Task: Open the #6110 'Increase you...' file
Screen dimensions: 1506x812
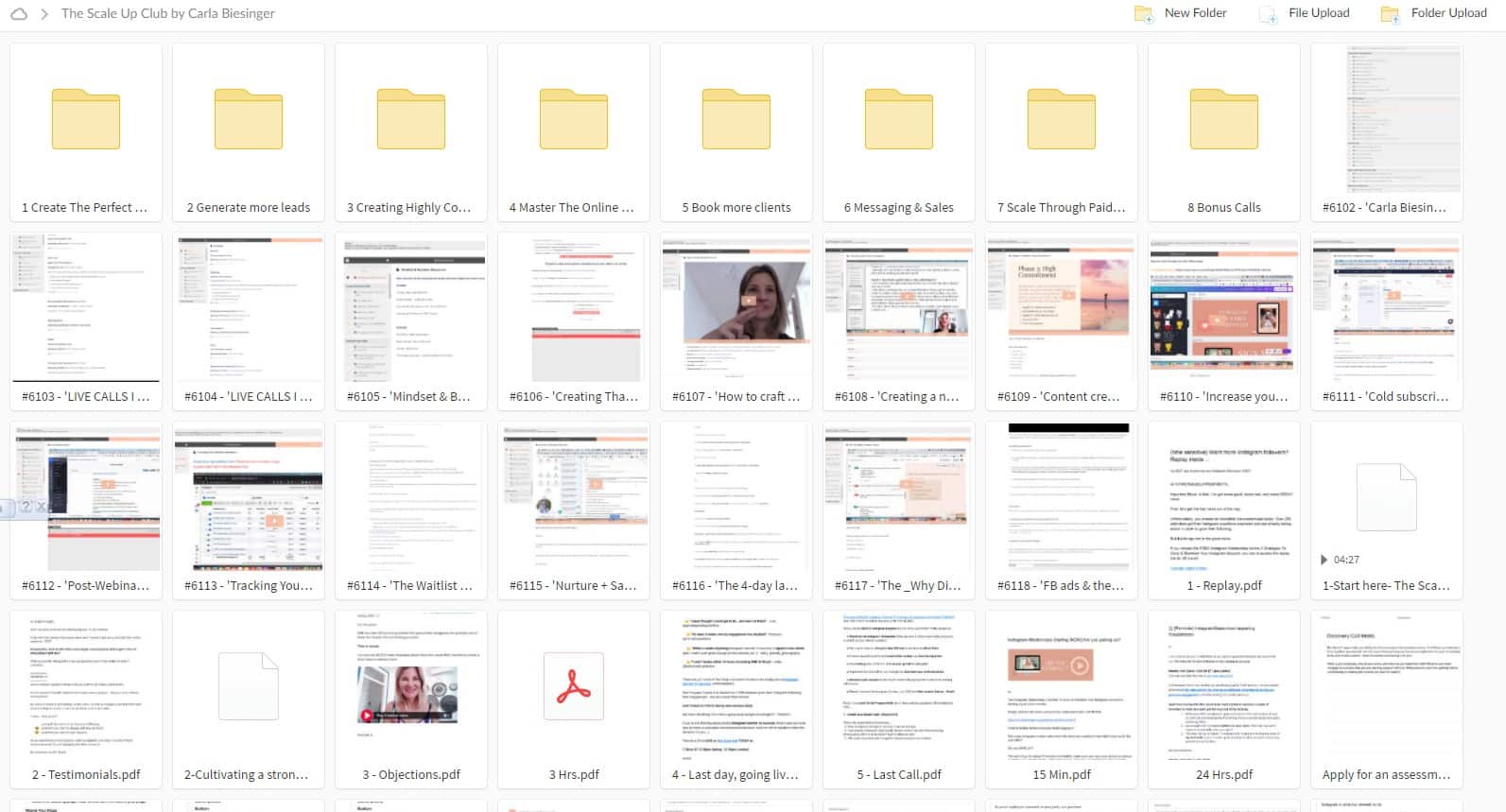Action: coord(1223,308)
